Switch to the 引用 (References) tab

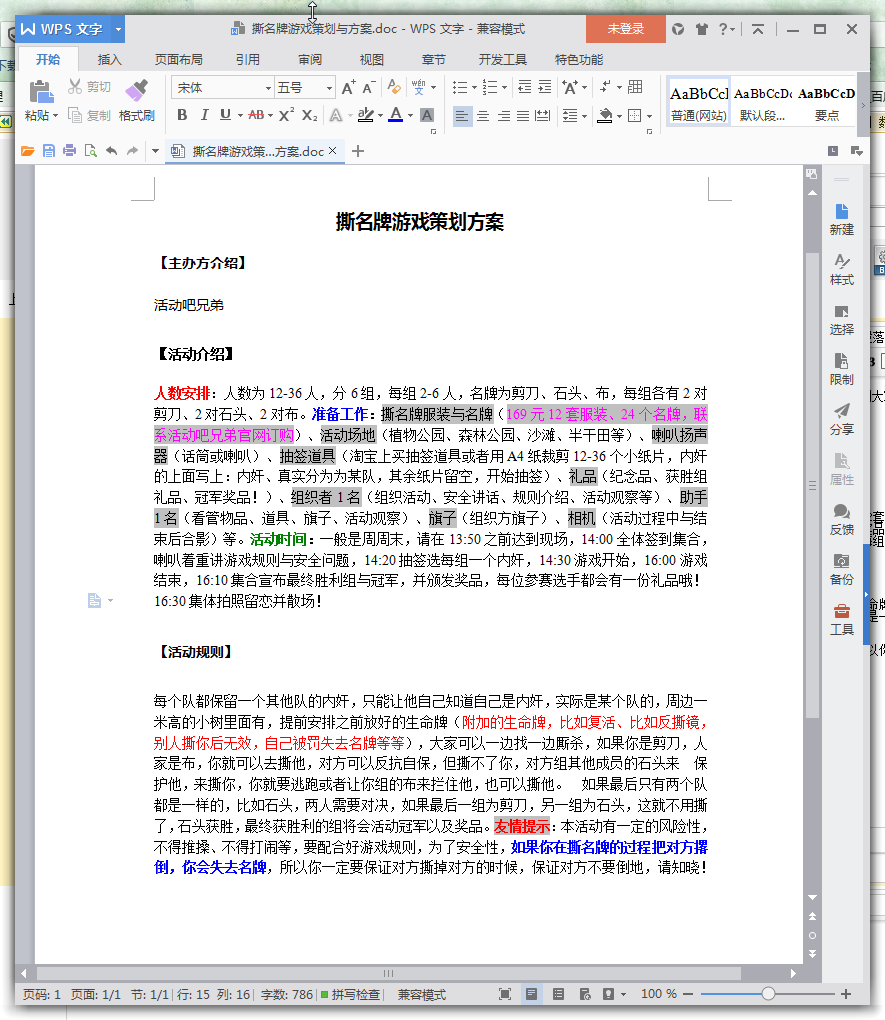(x=247, y=60)
